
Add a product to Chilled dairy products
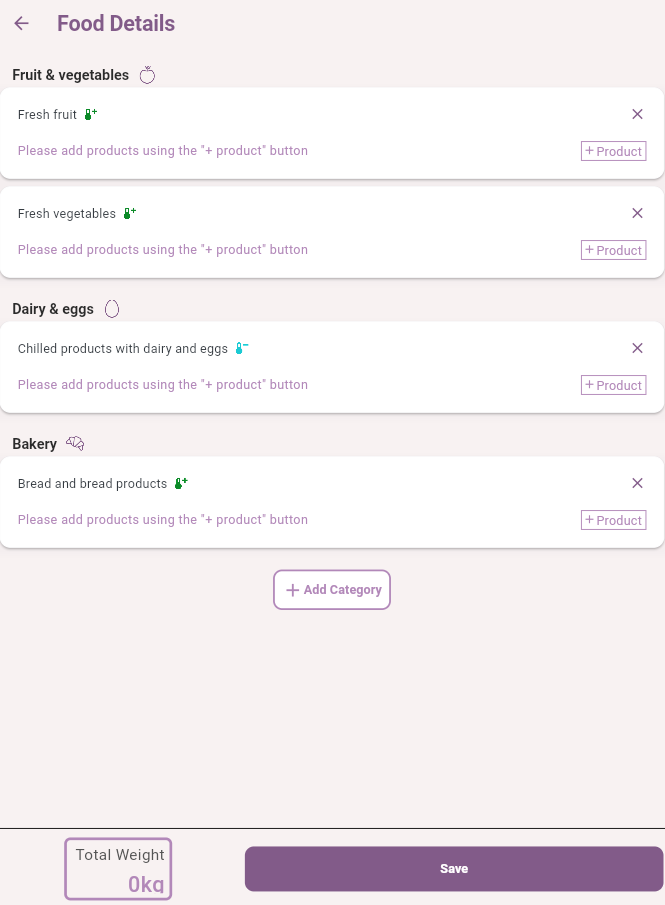click(613, 385)
